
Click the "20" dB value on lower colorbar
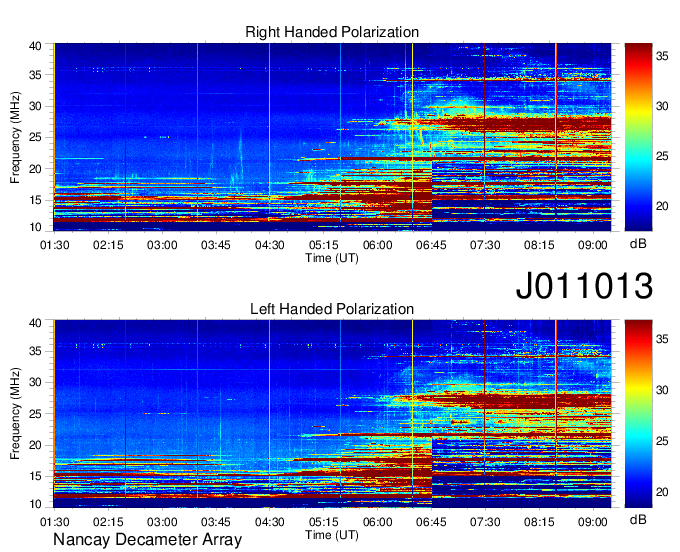tap(662, 492)
